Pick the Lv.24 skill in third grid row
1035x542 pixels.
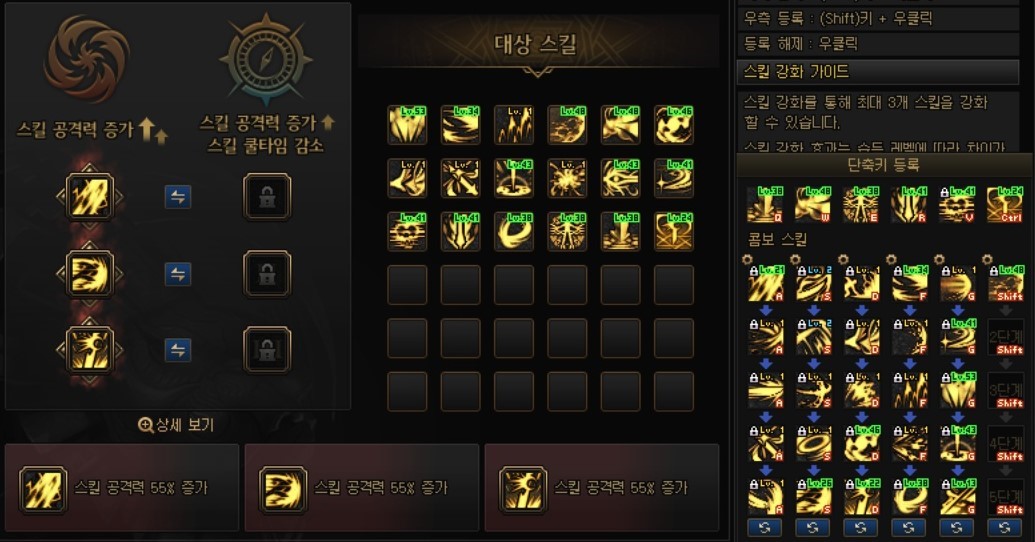(x=674, y=231)
